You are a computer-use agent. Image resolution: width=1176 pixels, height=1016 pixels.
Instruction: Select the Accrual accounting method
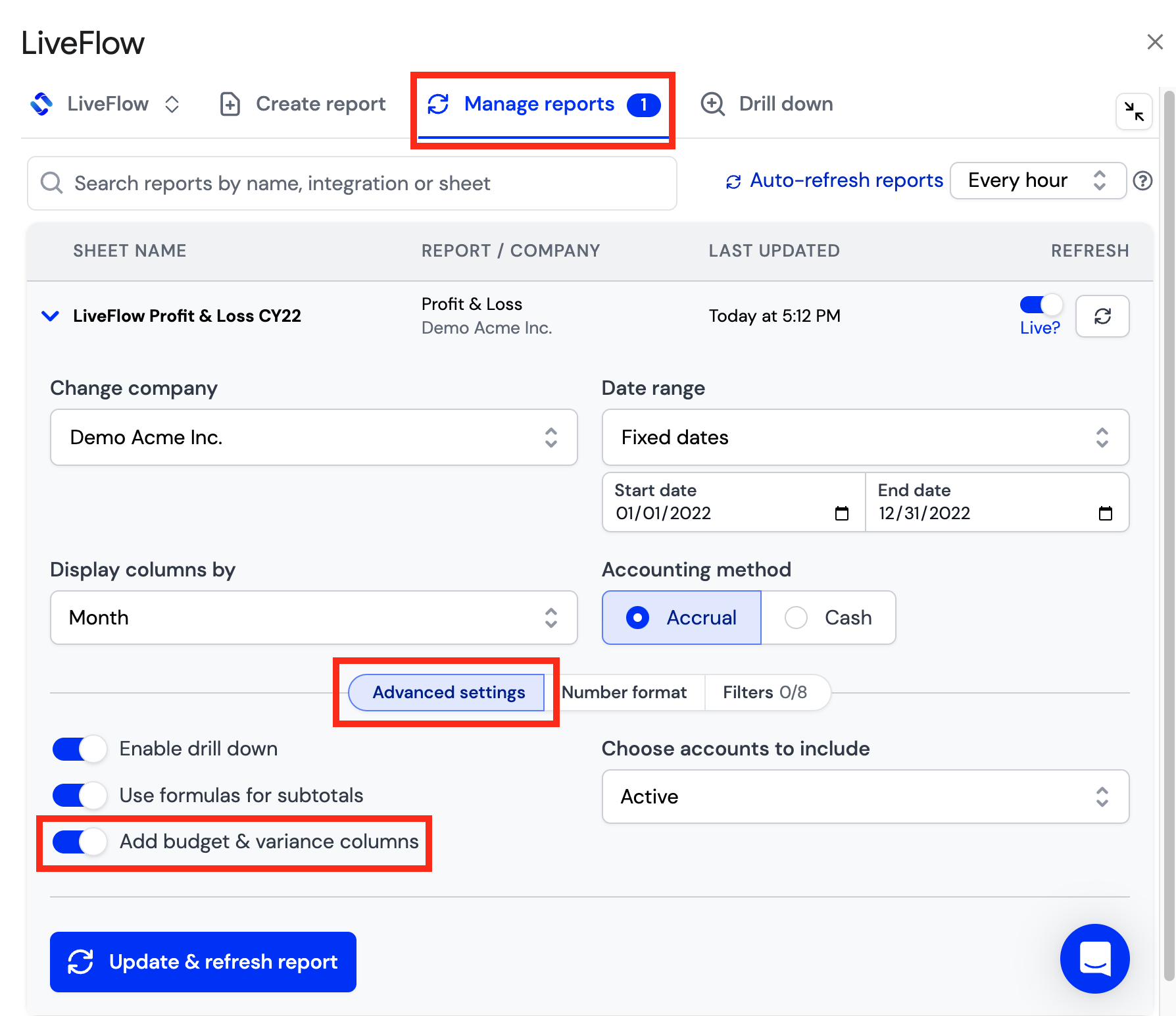click(x=681, y=617)
